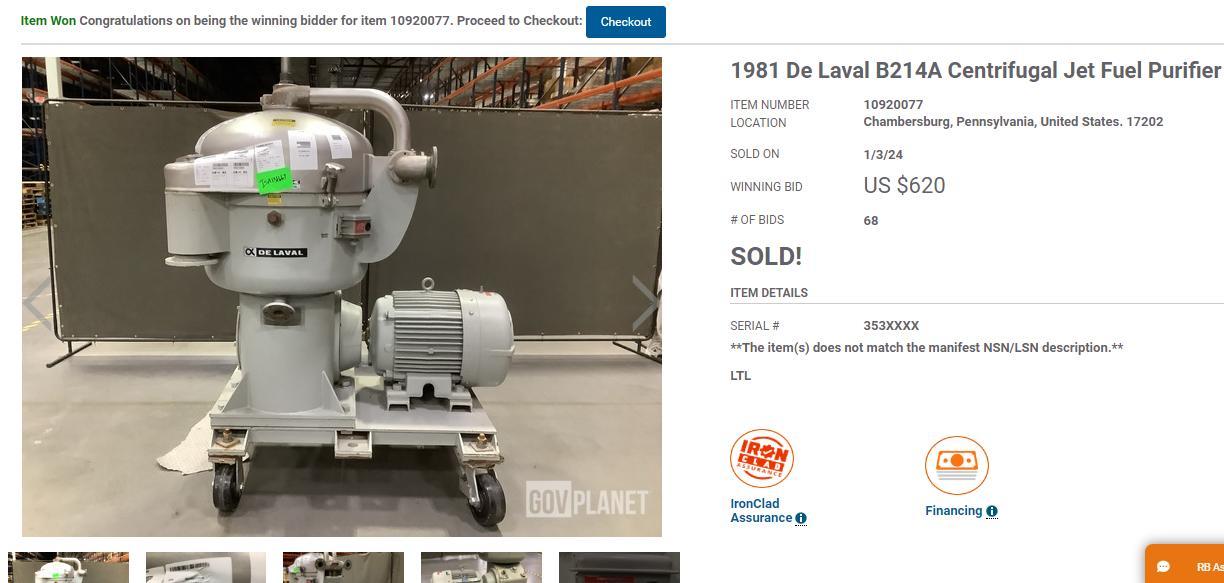
Task: Open the IronClad Assurance link
Action: (761, 511)
